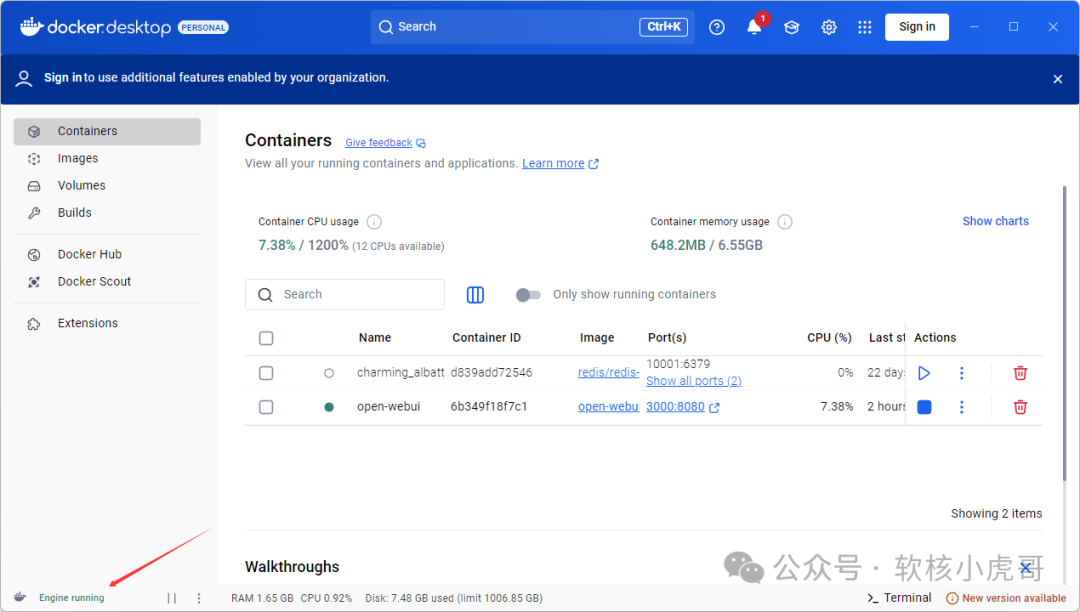Open the open-webu image link

tap(608, 407)
